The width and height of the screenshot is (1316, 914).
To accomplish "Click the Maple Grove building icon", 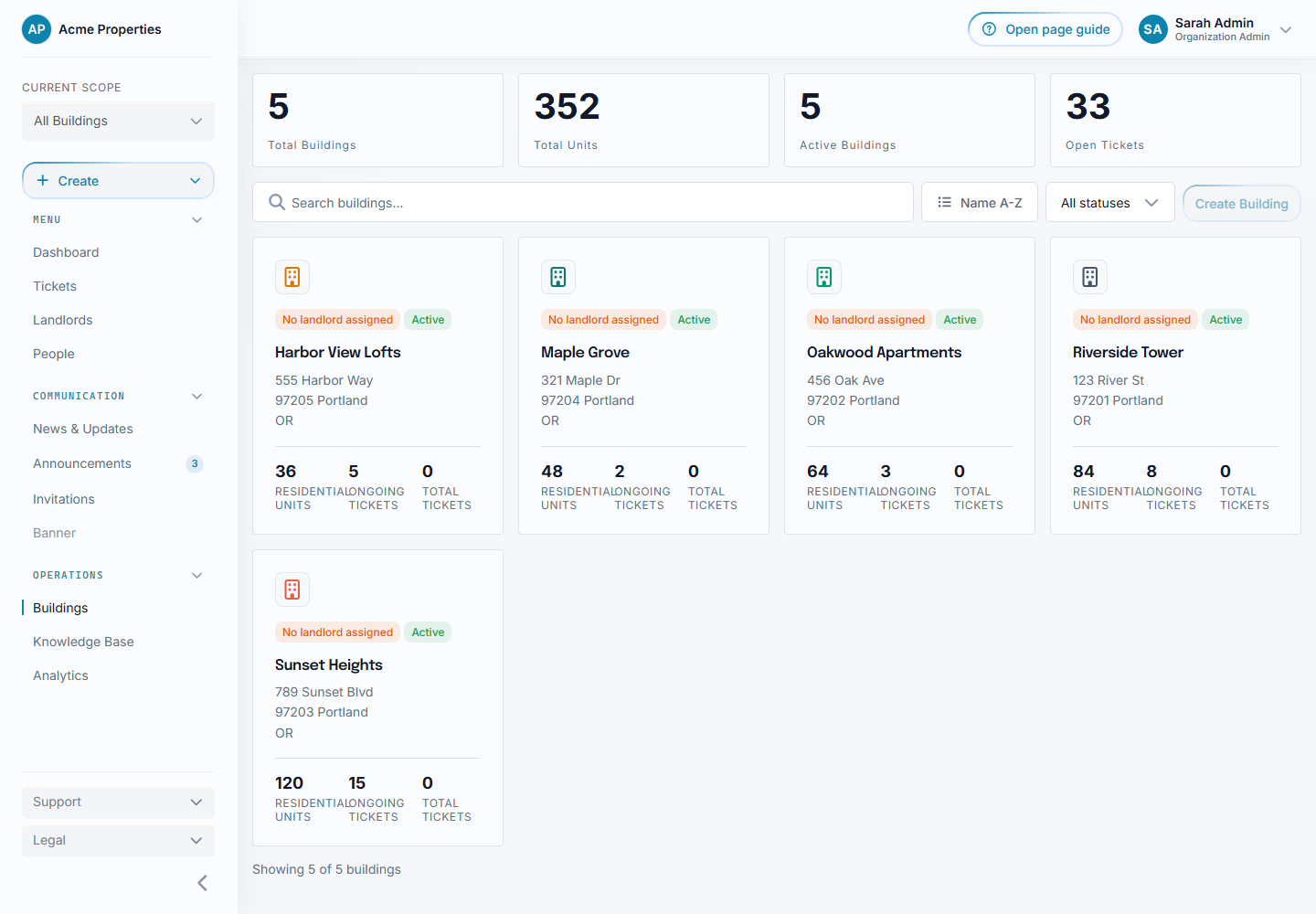I will (x=558, y=277).
